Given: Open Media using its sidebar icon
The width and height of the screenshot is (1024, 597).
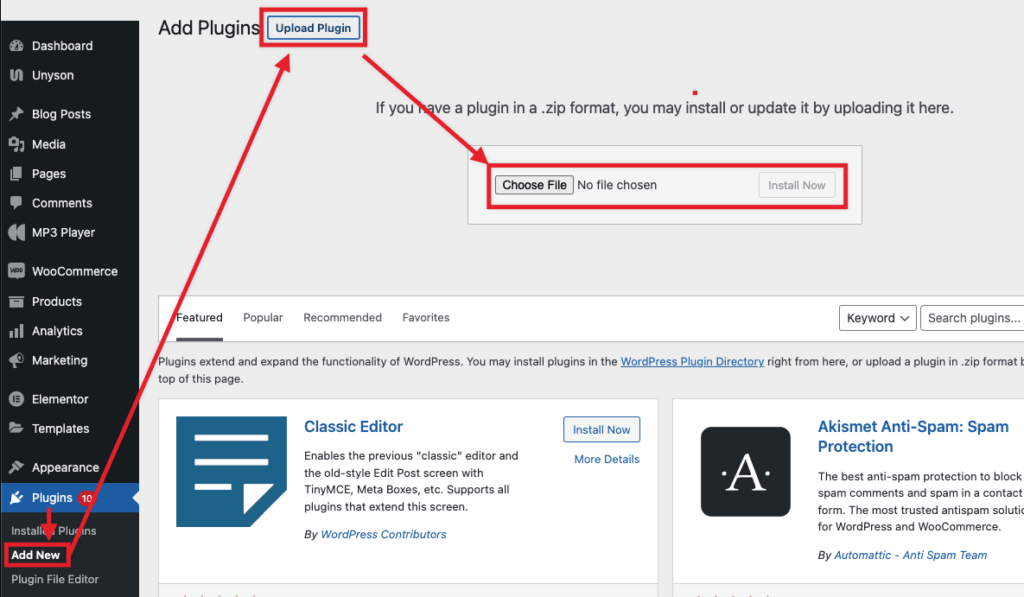Looking at the screenshot, I should [16, 144].
